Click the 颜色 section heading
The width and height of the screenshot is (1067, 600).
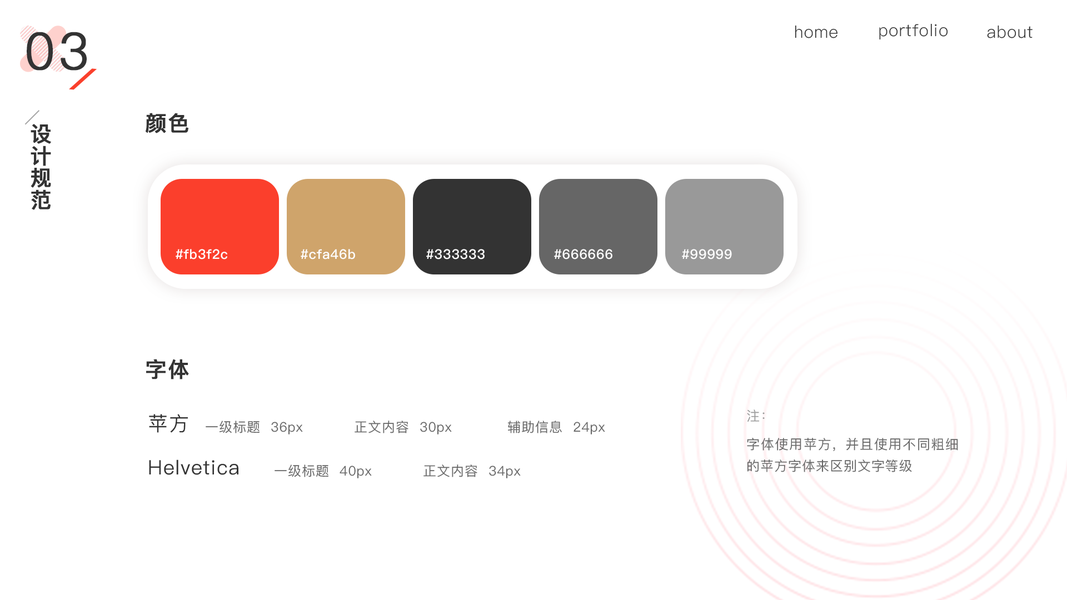[167, 124]
